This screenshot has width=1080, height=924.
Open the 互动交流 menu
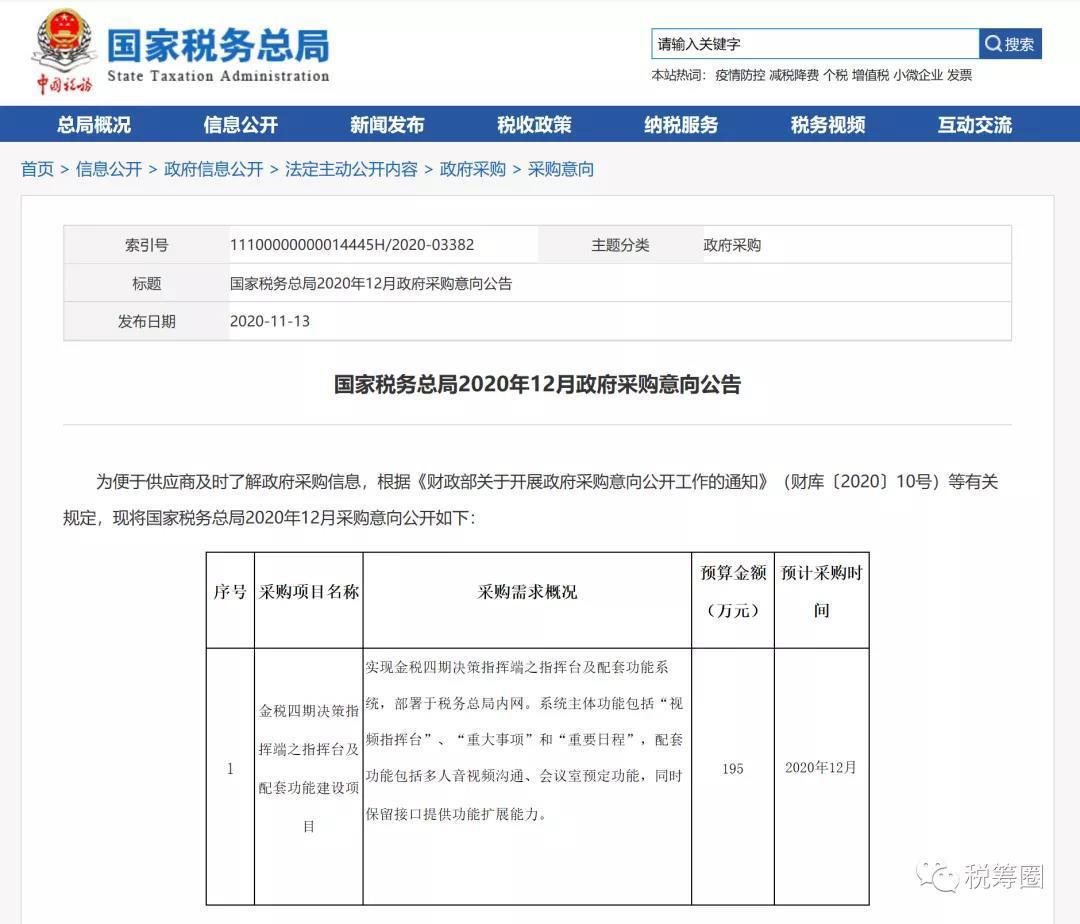pyautogui.click(x=975, y=125)
